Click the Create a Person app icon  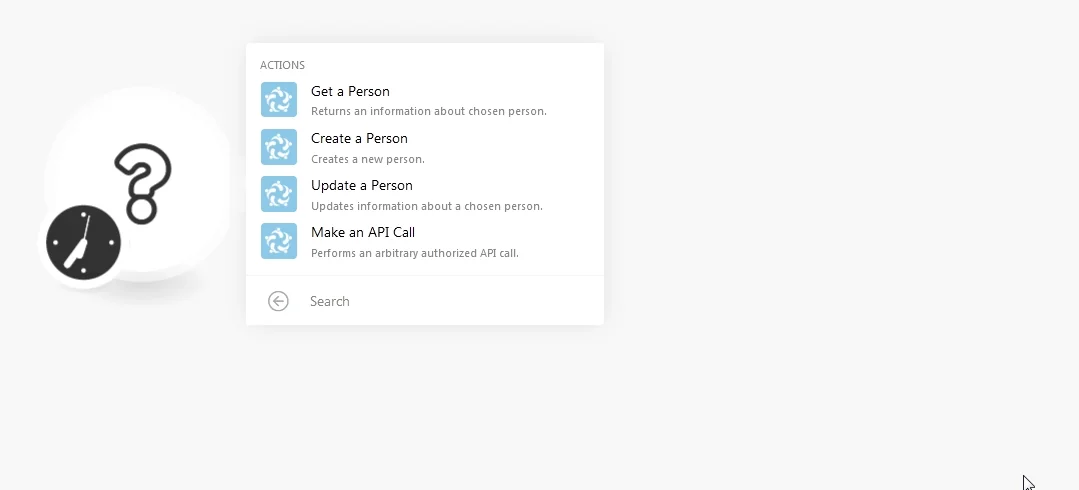tap(279, 147)
